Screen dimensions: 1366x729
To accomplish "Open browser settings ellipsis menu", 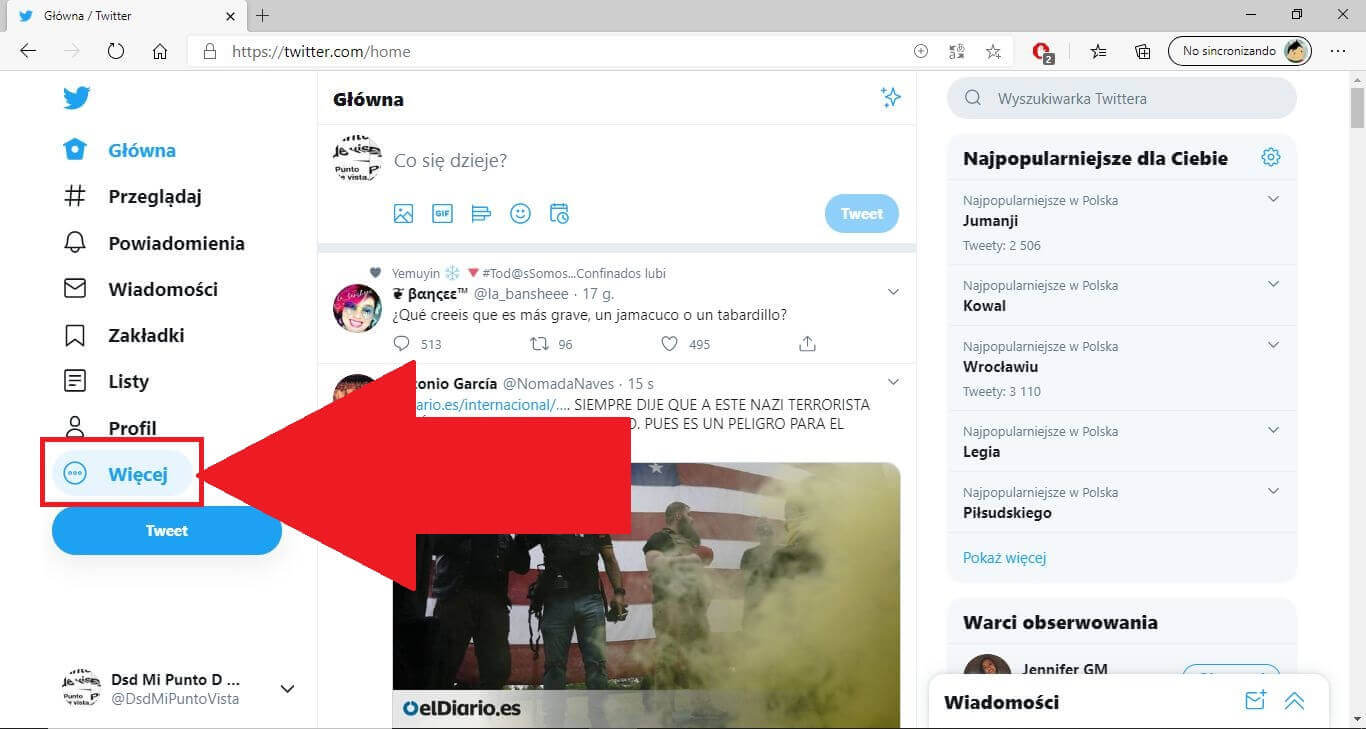I will pyautogui.click(x=1338, y=51).
